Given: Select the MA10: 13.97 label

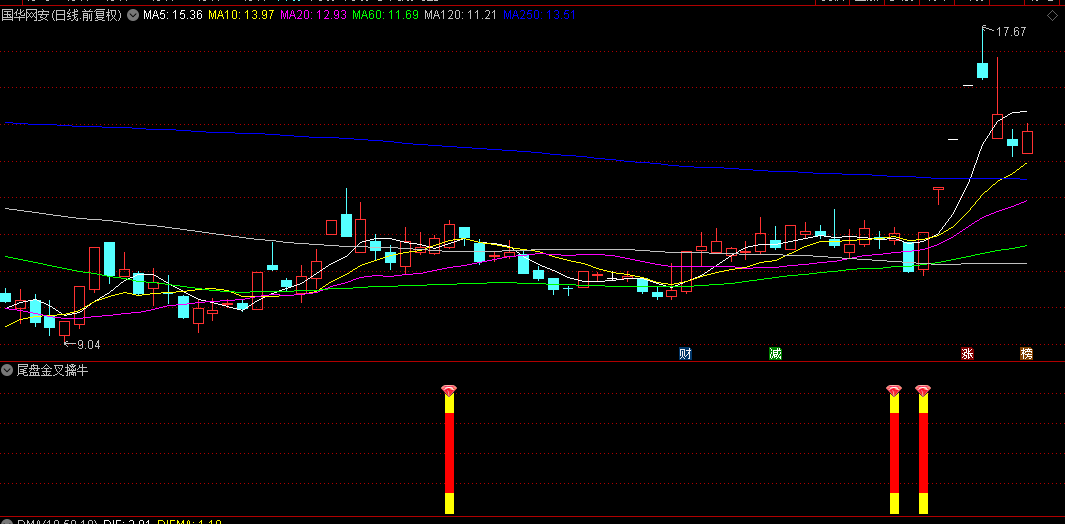Looking at the screenshot, I should pos(240,15).
